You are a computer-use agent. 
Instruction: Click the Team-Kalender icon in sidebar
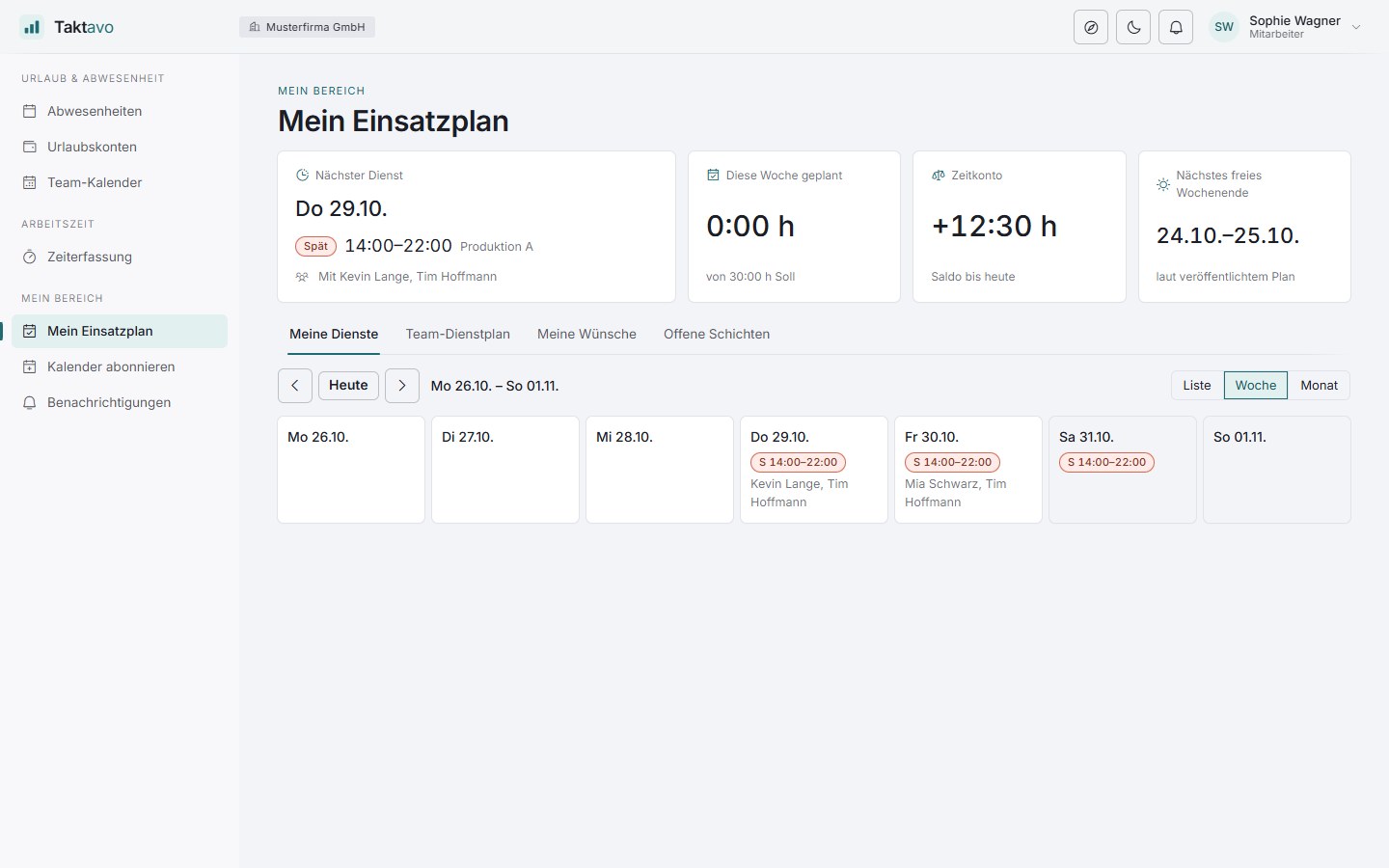[x=30, y=182]
